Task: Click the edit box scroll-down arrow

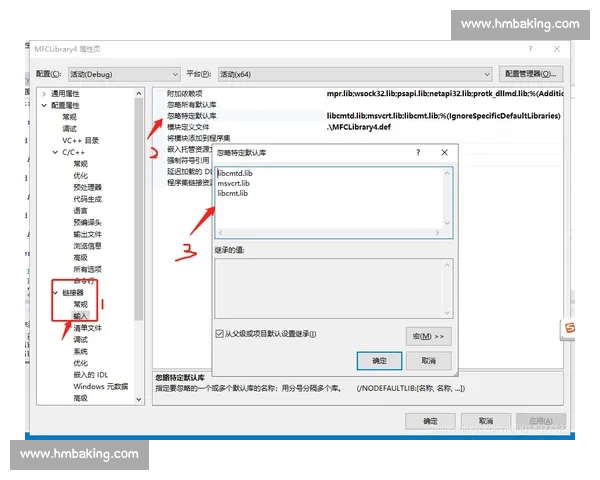Action: [447, 223]
